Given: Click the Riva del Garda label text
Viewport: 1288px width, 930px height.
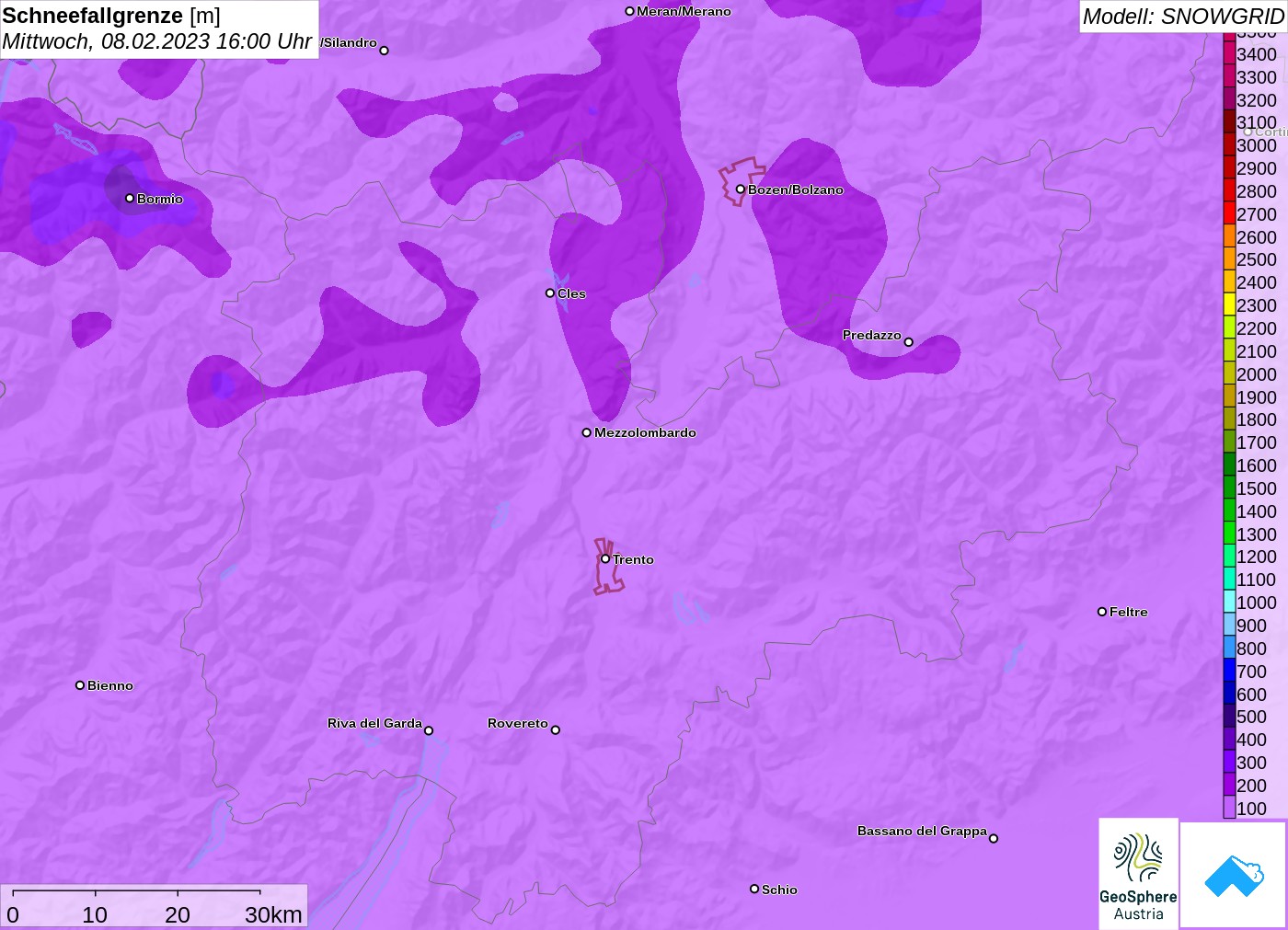Looking at the screenshot, I should tap(374, 723).
